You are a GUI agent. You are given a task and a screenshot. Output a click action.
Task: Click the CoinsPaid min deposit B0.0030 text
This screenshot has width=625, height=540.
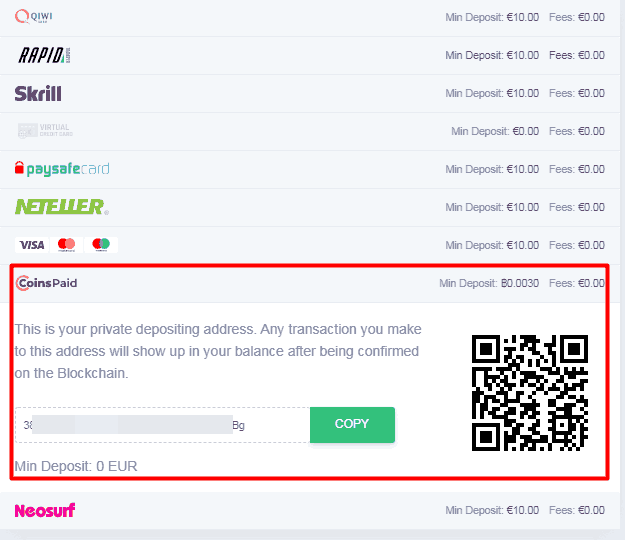[489, 283]
